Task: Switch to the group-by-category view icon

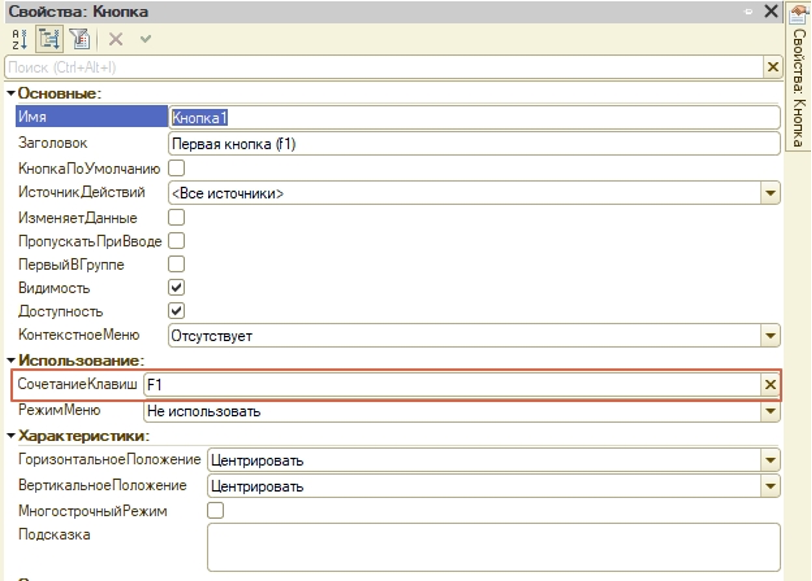Action: [x=49, y=39]
